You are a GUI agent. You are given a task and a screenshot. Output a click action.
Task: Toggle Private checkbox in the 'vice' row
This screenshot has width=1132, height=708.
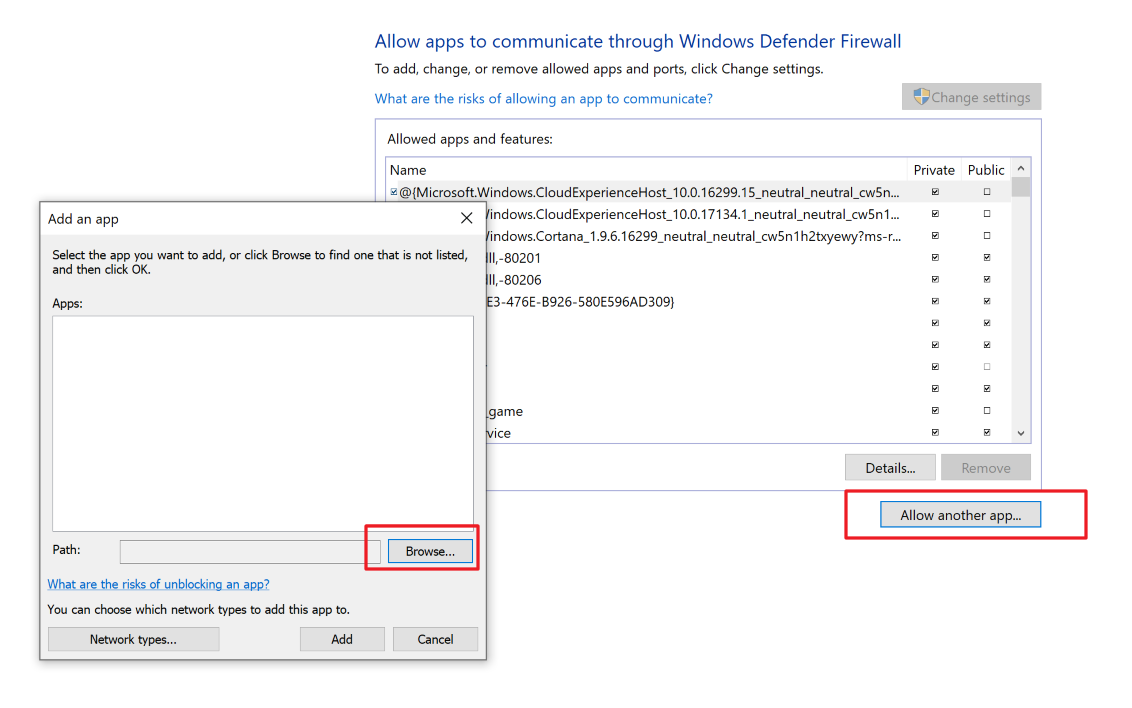[x=935, y=432]
